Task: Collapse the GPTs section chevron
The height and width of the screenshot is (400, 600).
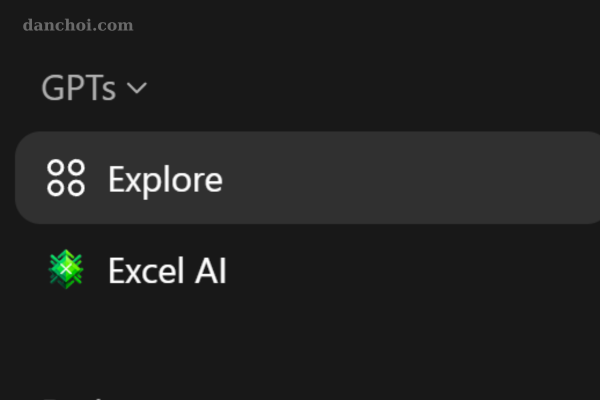Action: point(137,88)
